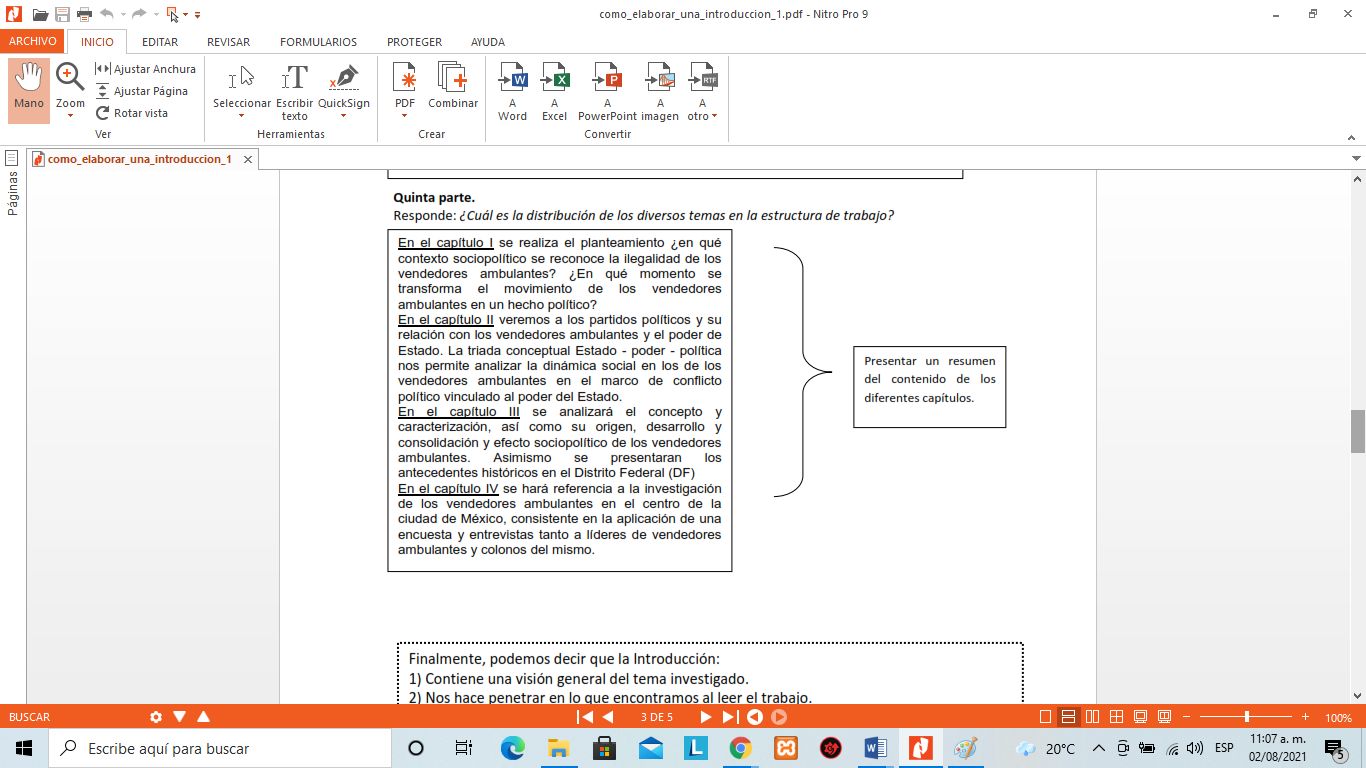Open the Zoom tool dropdown arrow
1366x768 pixels.
pos(70,116)
